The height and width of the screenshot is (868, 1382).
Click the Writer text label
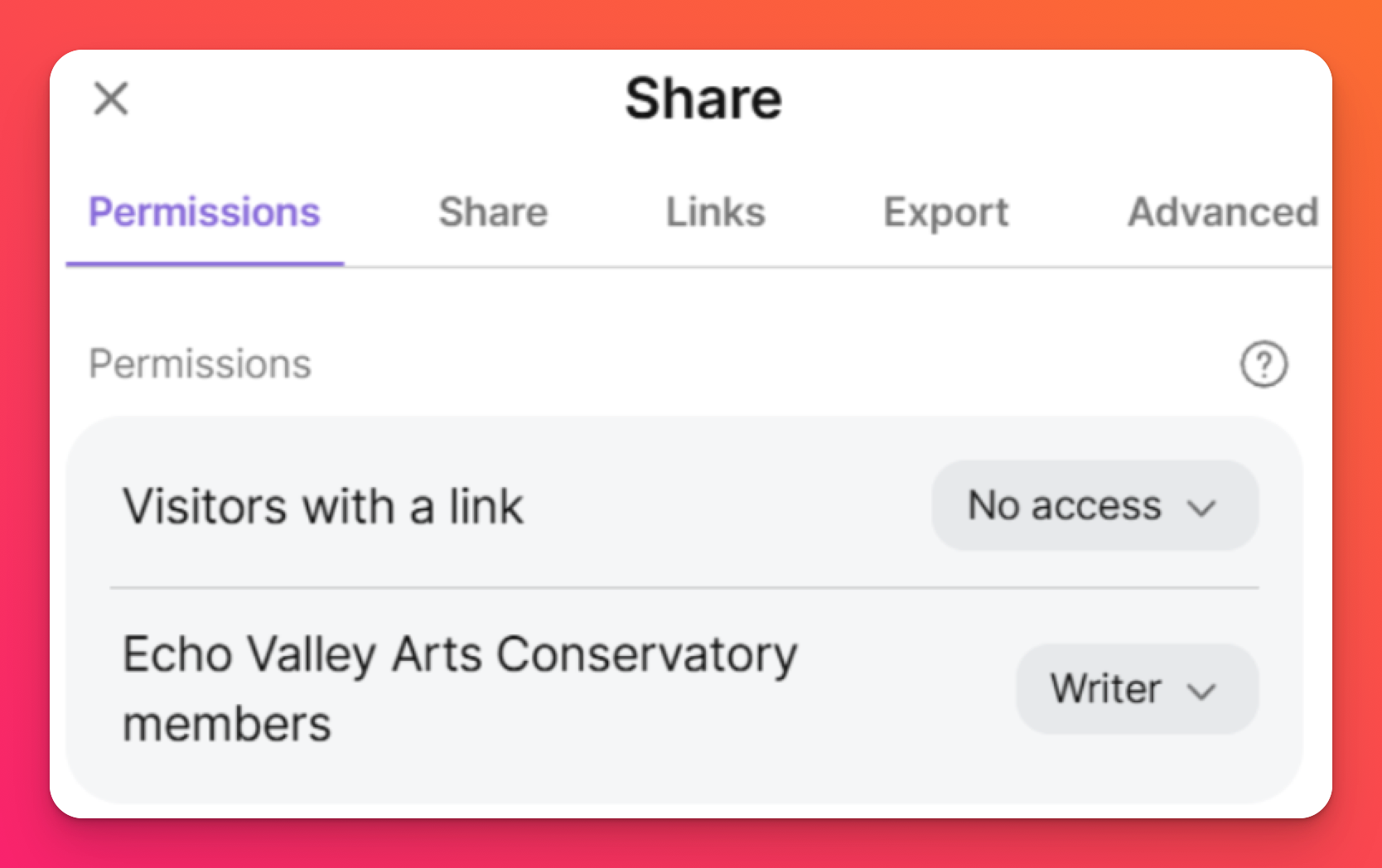click(1106, 689)
